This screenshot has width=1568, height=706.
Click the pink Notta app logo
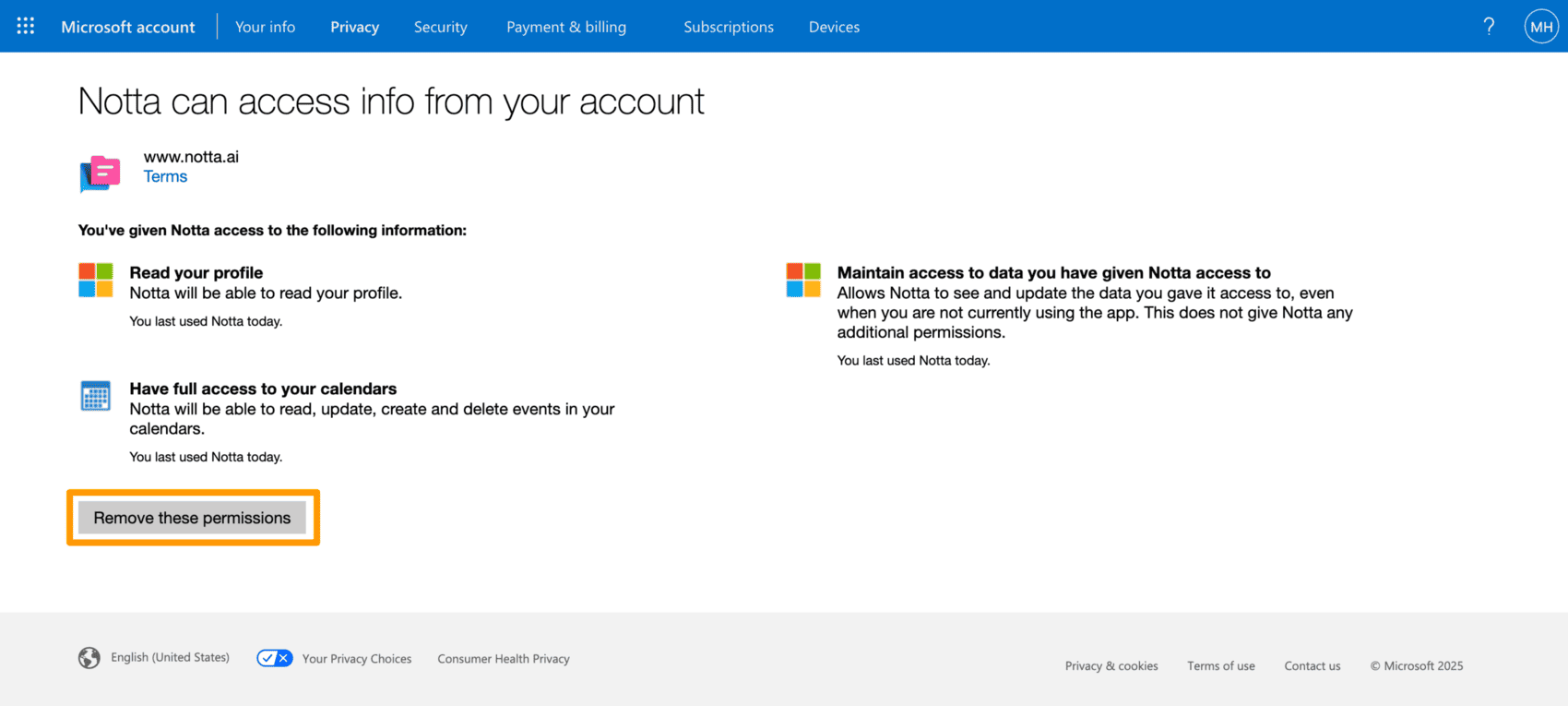[x=100, y=173]
